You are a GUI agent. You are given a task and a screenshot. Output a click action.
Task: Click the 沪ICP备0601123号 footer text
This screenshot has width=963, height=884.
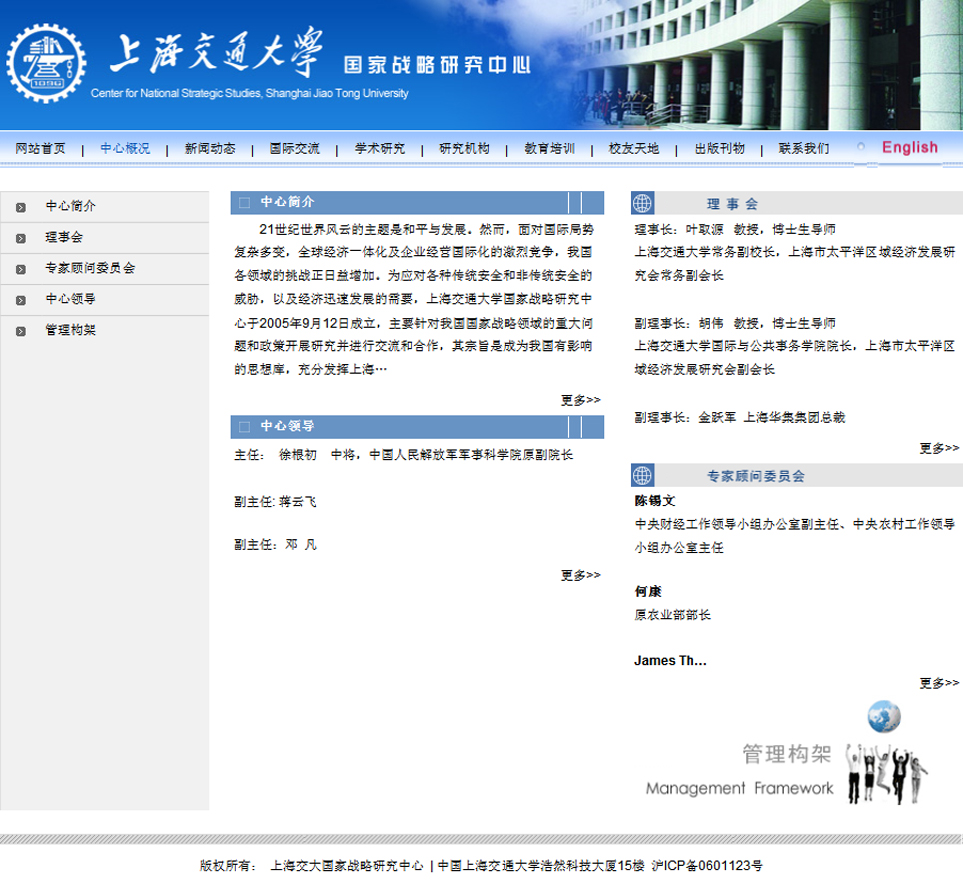[x=707, y=866]
